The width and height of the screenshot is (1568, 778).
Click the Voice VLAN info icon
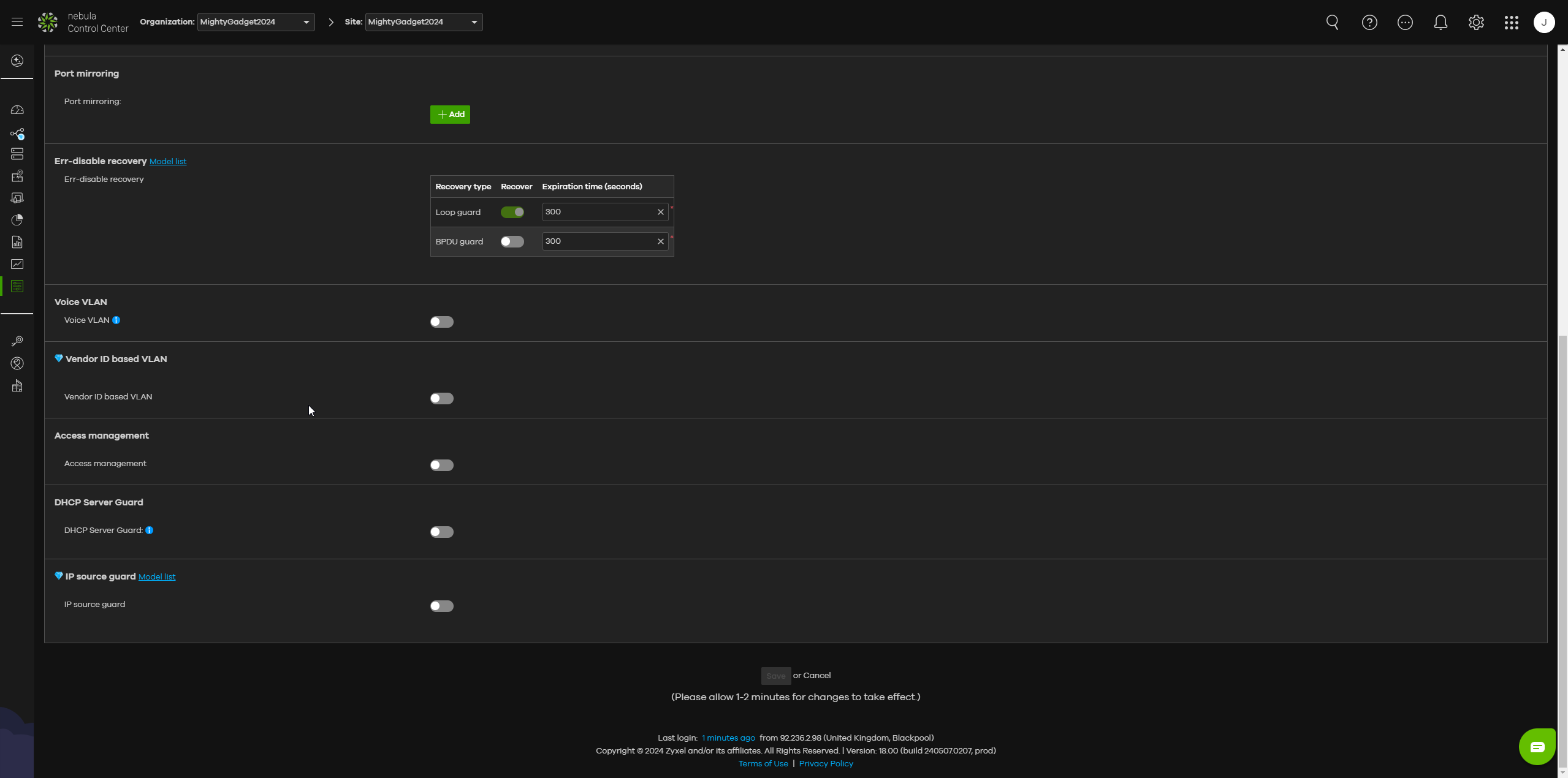pyautogui.click(x=116, y=320)
